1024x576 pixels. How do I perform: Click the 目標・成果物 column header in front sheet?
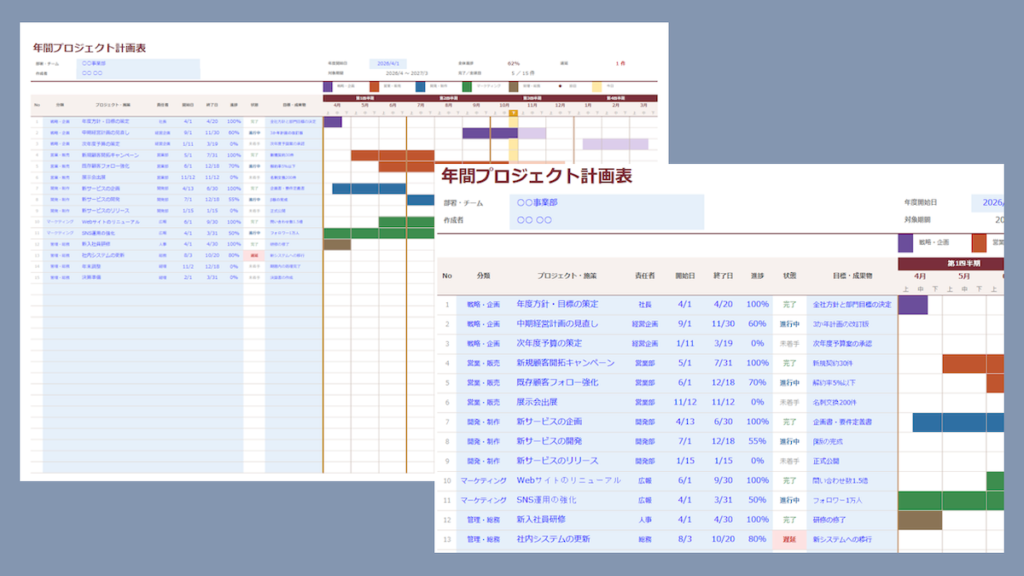click(852, 276)
